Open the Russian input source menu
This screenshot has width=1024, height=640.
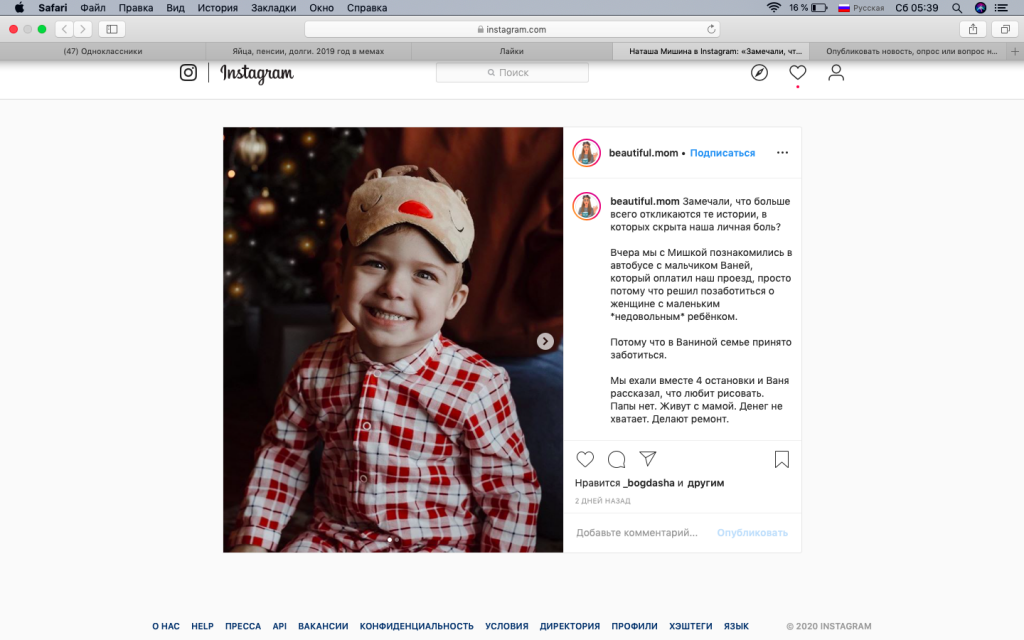tap(861, 7)
